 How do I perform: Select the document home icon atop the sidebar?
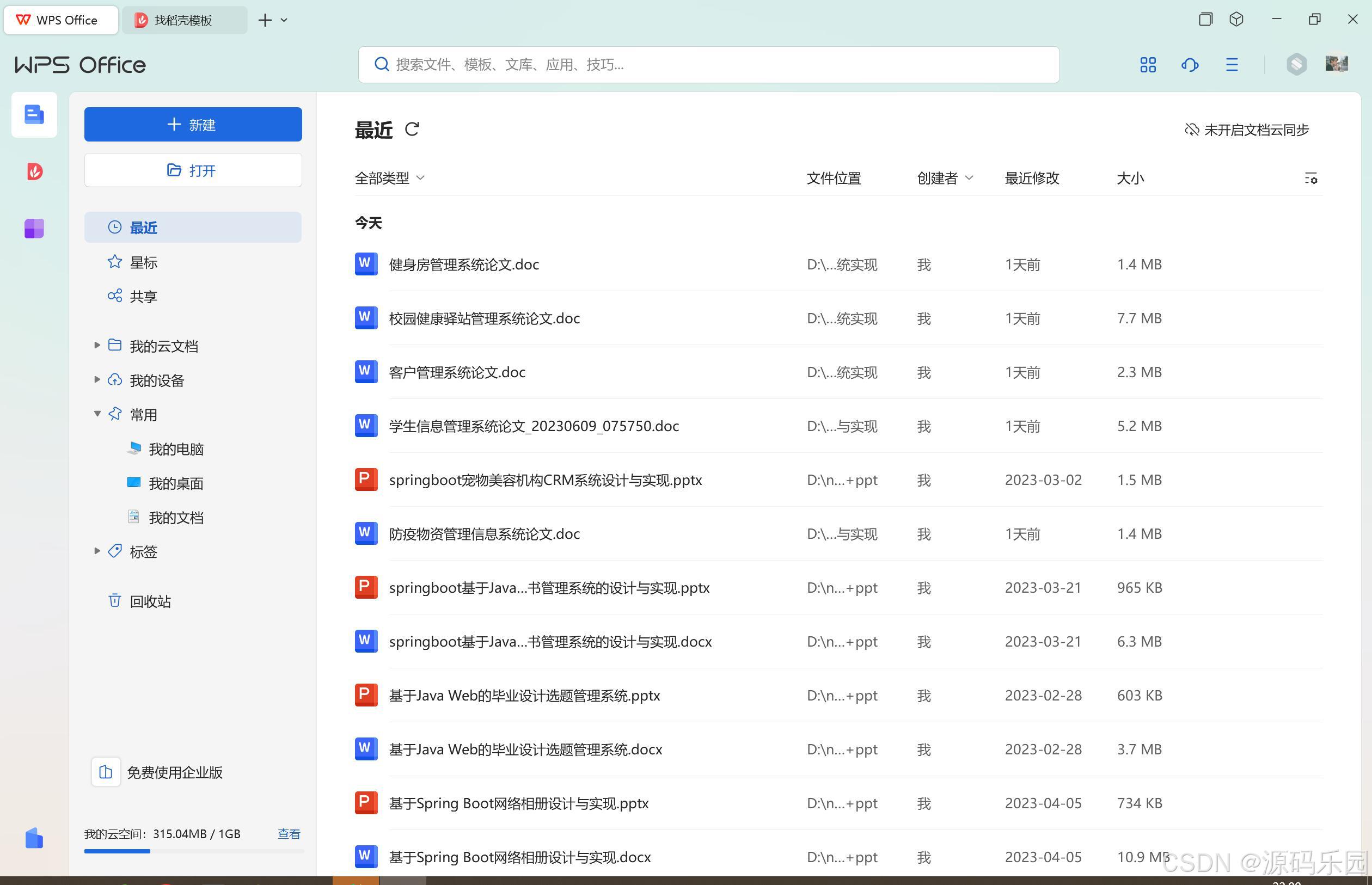[x=34, y=115]
